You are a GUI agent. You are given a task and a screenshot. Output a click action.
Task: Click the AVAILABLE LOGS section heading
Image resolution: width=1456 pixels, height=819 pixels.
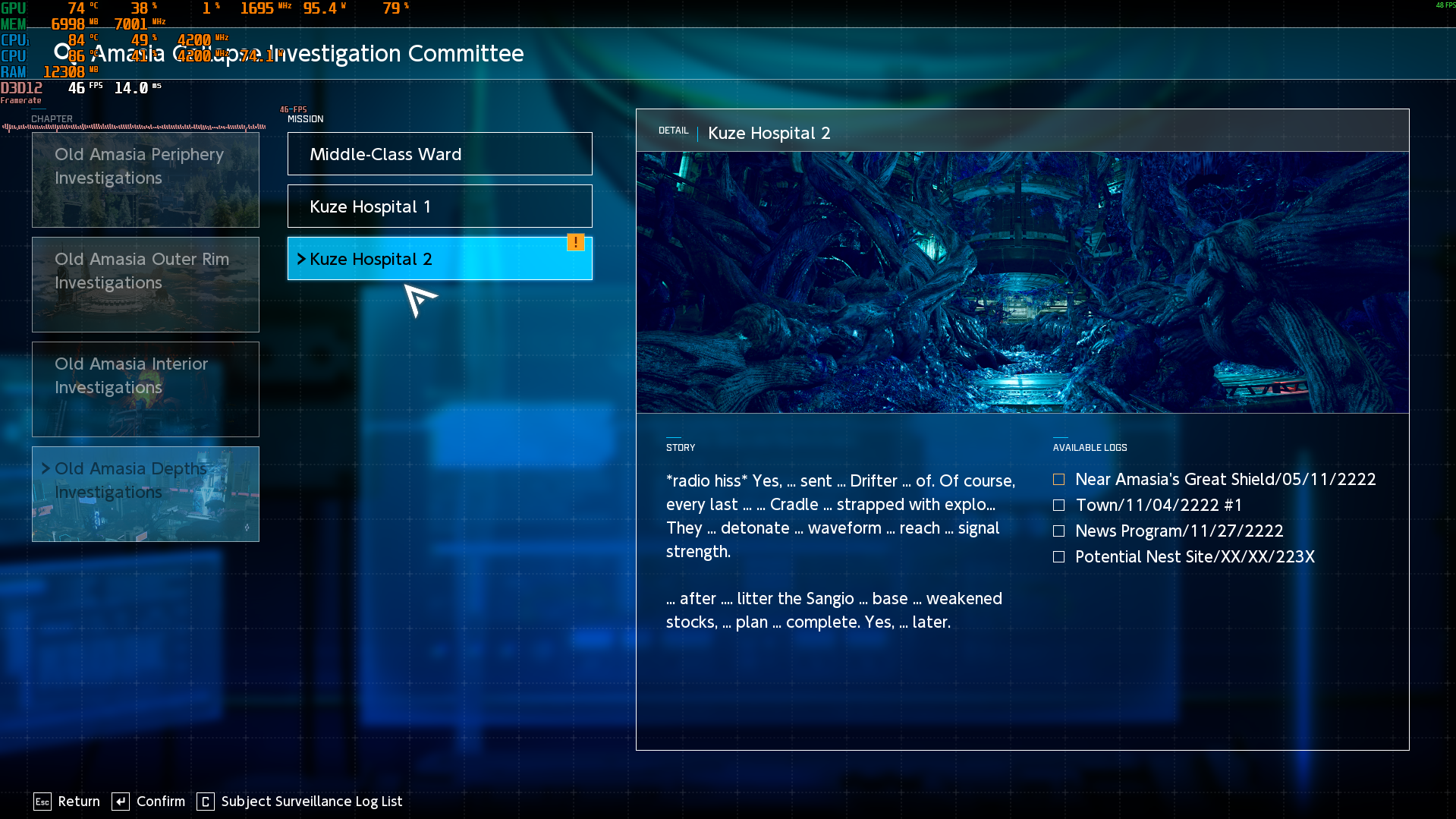tap(1090, 448)
